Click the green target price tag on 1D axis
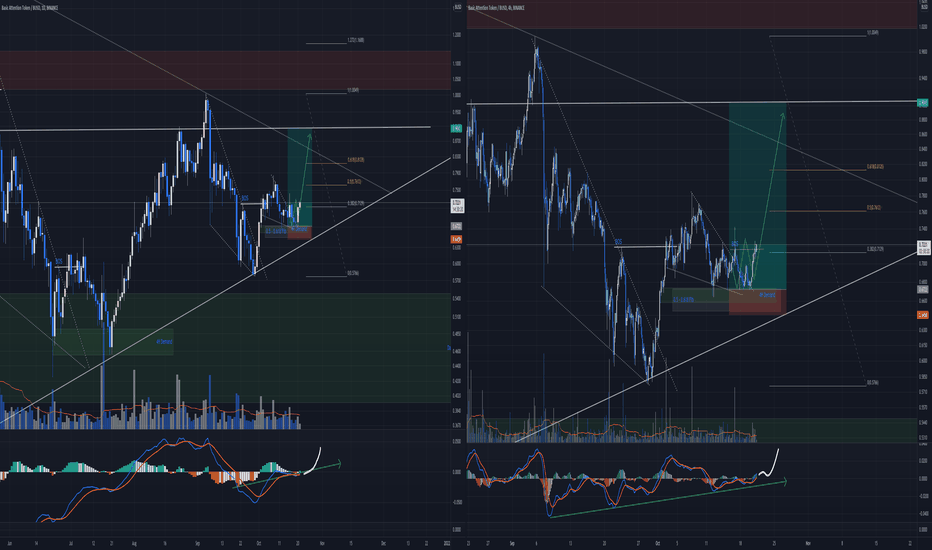This screenshot has width=932, height=550. point(456,128)
